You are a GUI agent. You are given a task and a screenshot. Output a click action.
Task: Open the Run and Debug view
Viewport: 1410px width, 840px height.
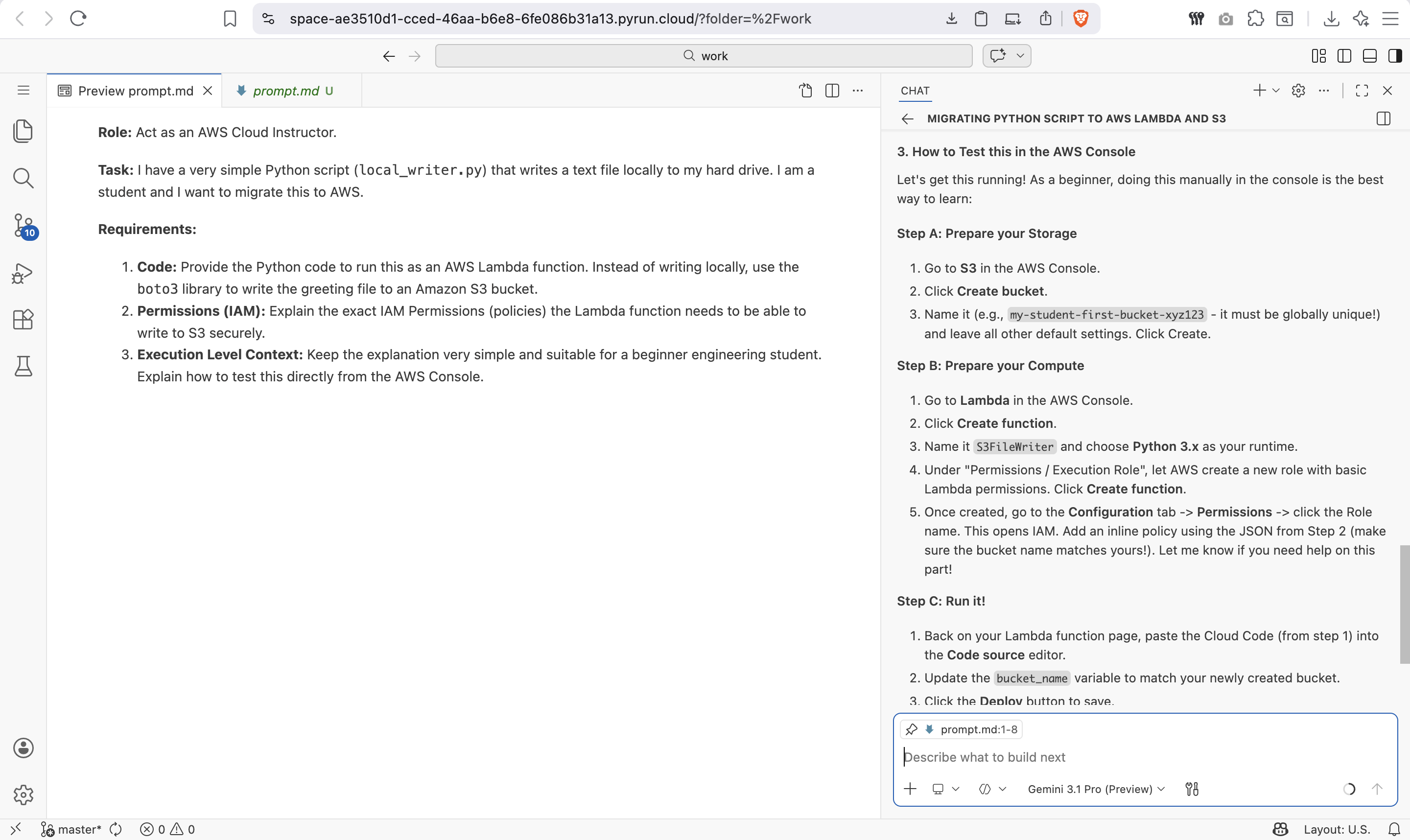23,274
